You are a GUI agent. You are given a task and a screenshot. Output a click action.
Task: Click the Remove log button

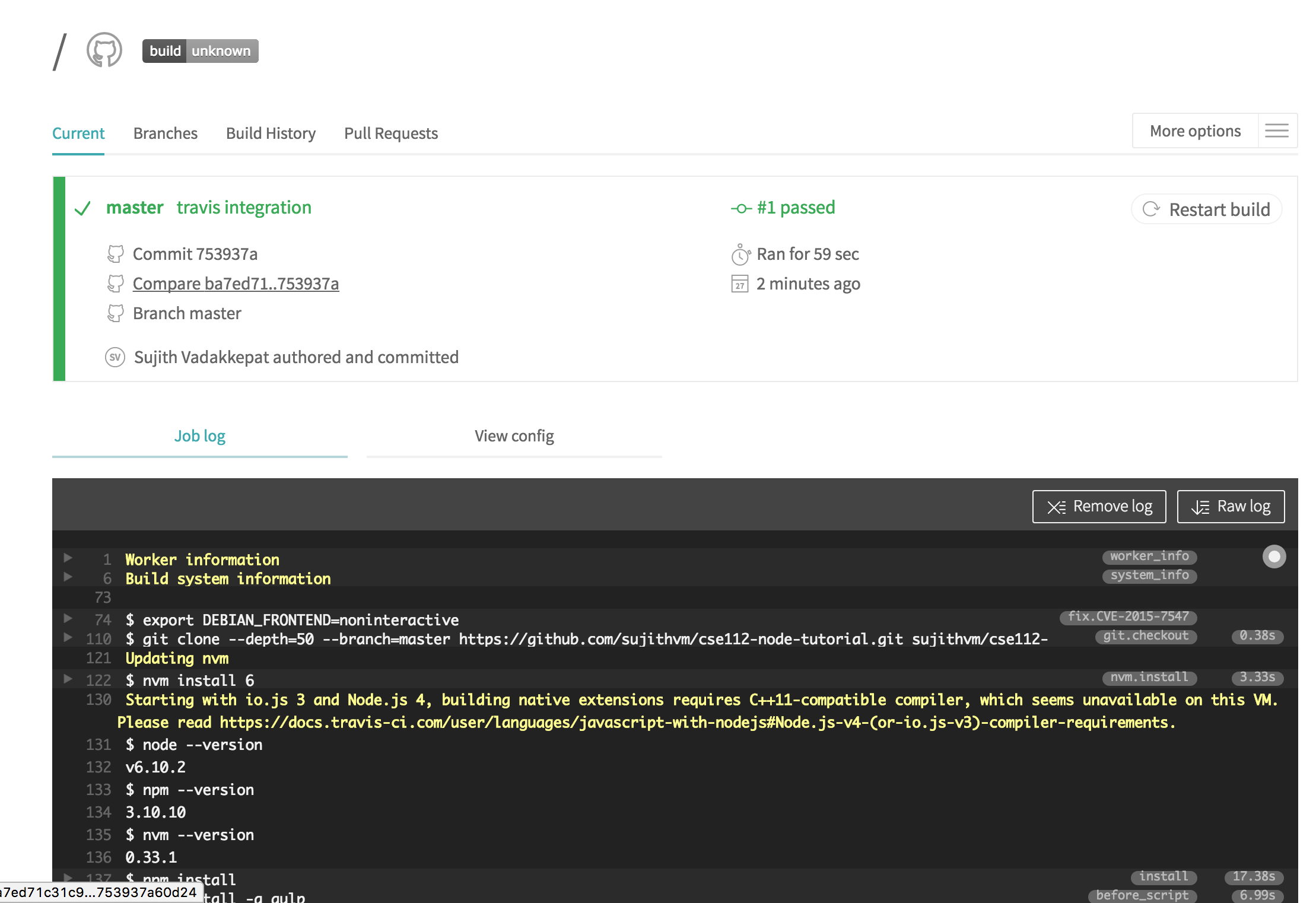pos(1099,507)
